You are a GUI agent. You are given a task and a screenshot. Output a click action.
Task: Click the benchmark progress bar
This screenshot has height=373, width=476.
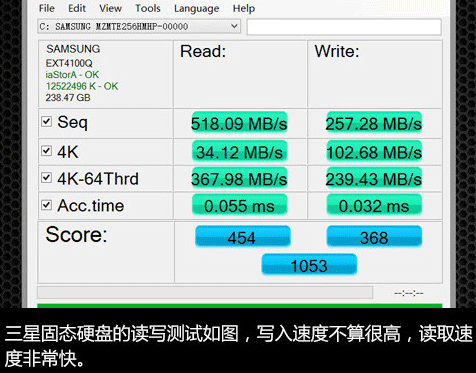click(205, 293)
